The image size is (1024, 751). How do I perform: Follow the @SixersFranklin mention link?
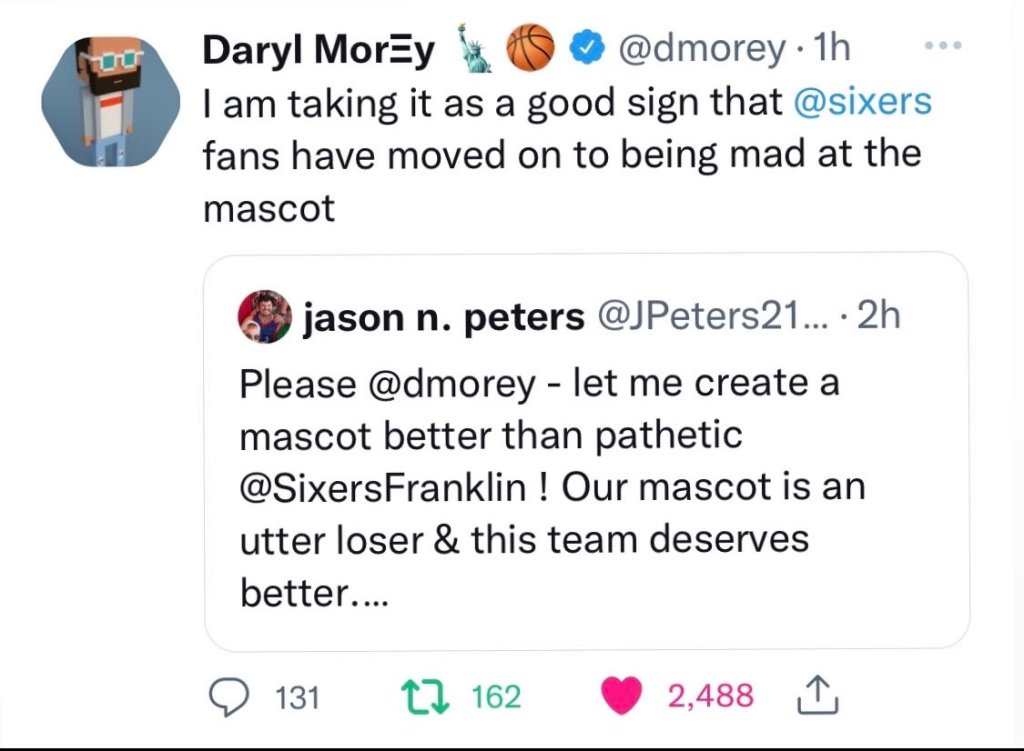pyautogui.click(x=383, y=489)
